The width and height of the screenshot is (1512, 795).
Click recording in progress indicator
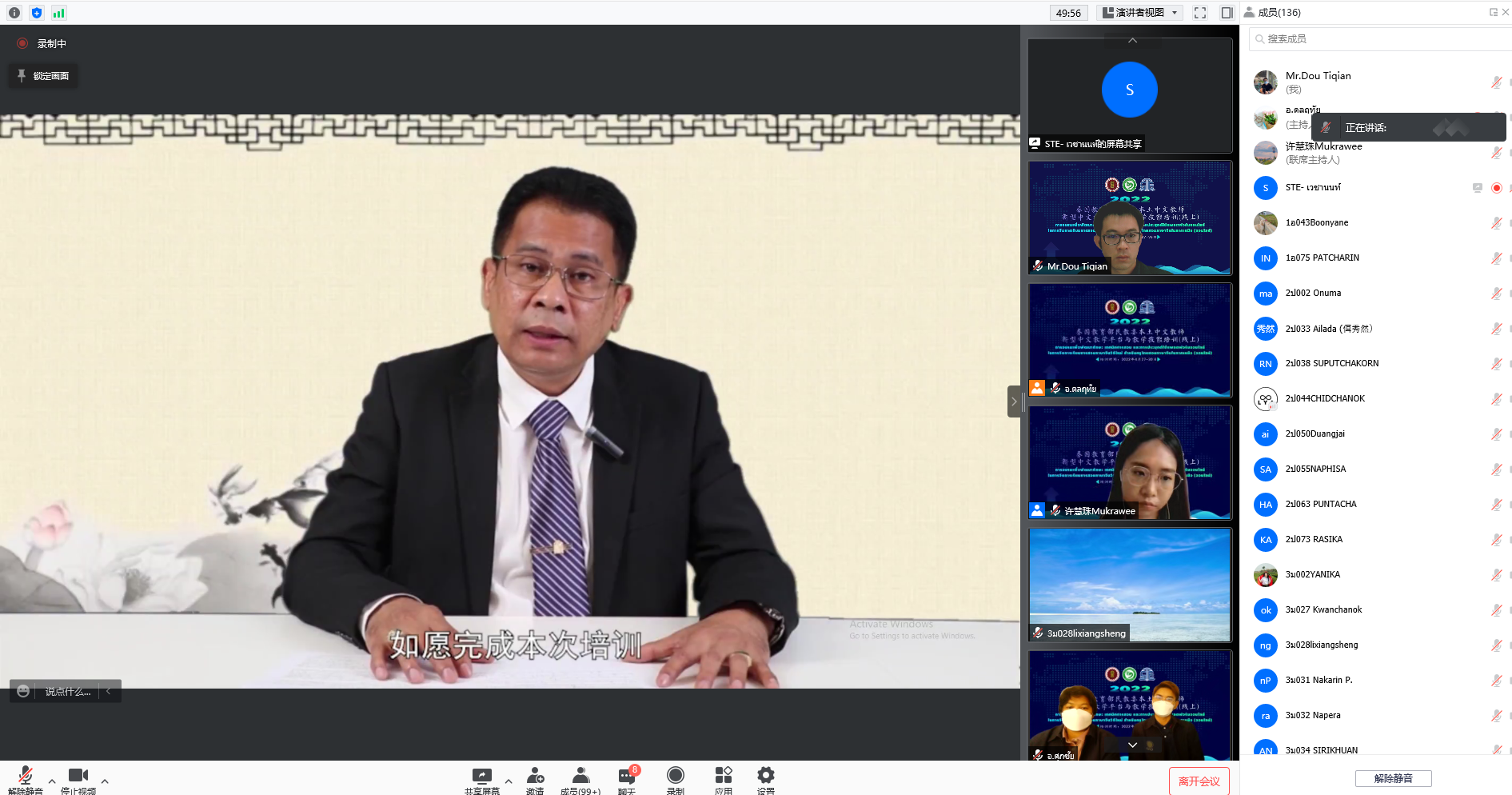(x=42, y=44)
